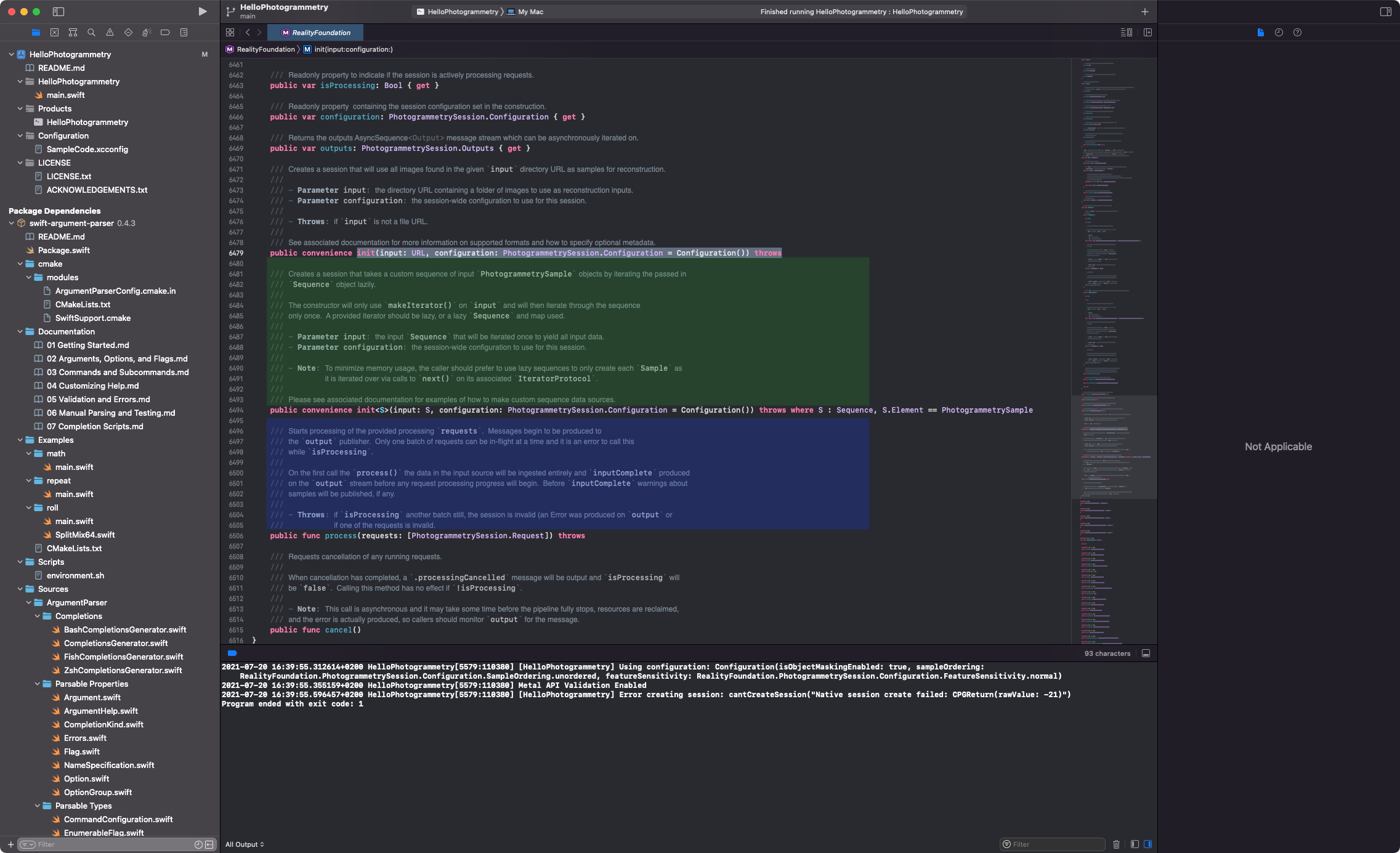The height and width of the screenshot is (853, 1400).
Task: Toggle the right inspector sidebar
Action: tap(1386, 11)
